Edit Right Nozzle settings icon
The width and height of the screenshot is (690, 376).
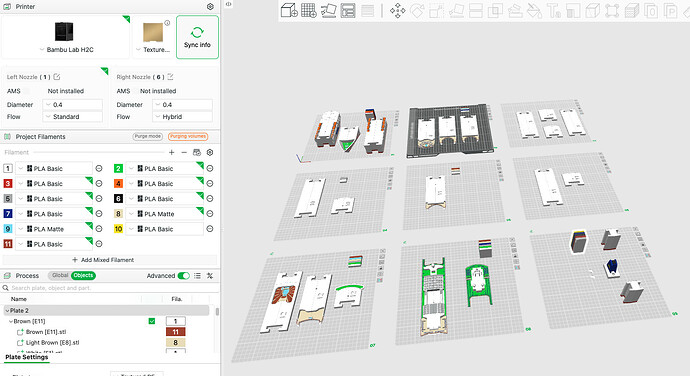pos(170,77)
